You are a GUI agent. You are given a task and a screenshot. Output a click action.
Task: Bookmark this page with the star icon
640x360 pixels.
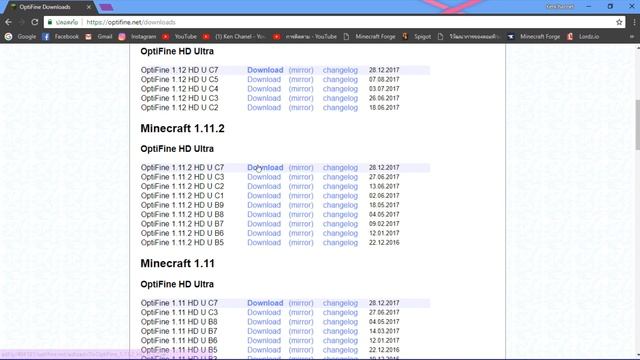pyautogui.click(x=619, y=22)
